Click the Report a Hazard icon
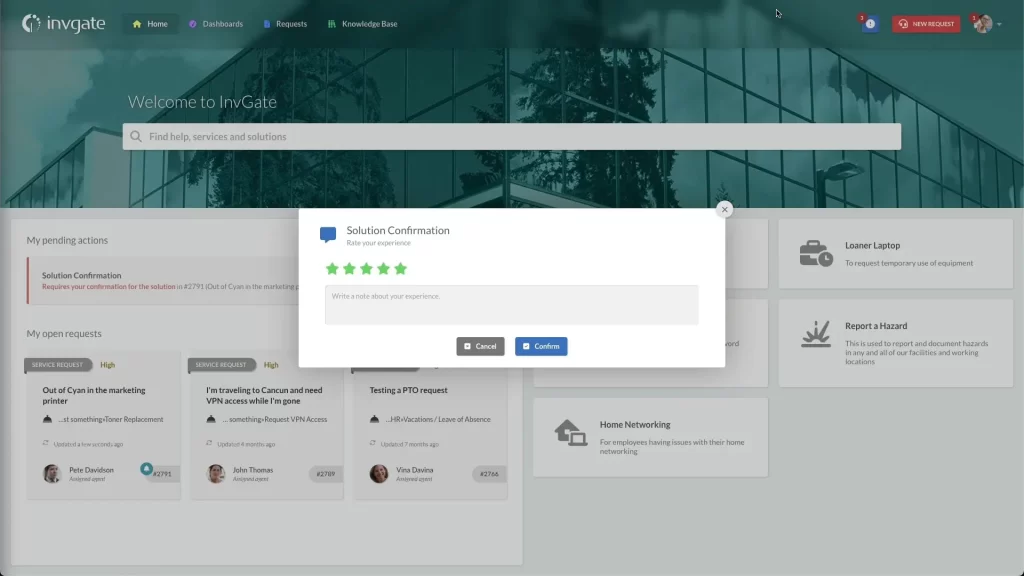Viewport: 1024px width, 576px height. 816,334
